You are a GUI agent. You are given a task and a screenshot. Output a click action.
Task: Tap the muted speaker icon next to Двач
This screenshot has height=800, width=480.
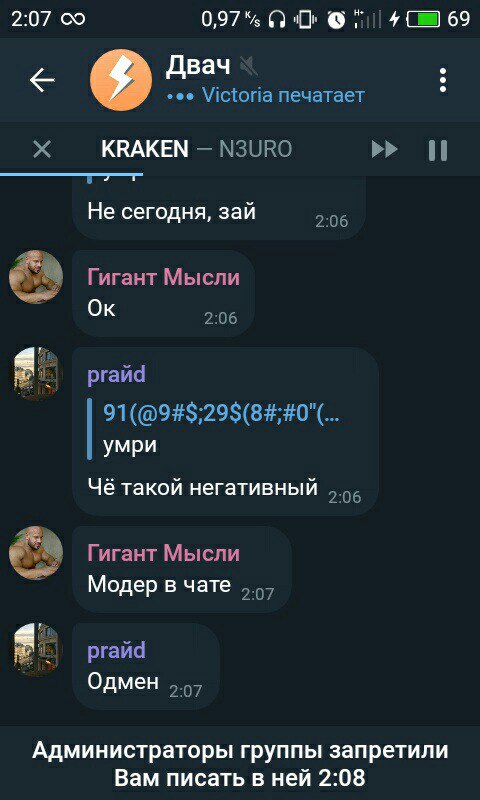tap(249, 66)
